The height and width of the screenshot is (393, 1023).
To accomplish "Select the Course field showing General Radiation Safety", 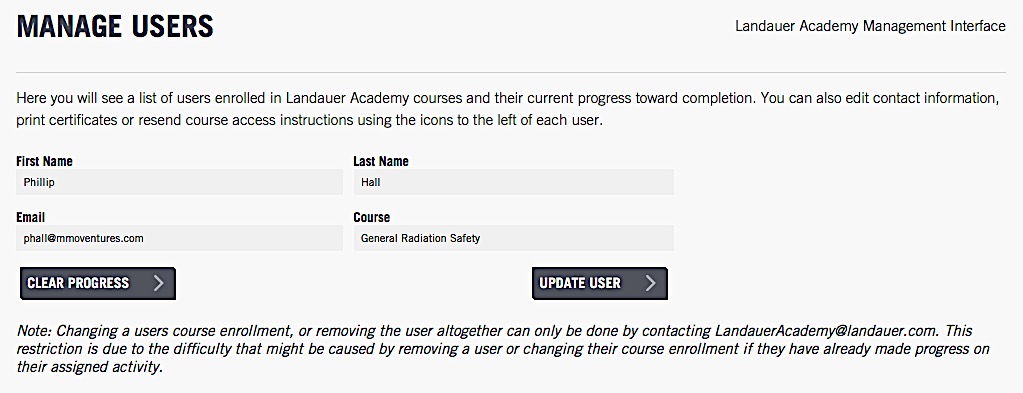I will [x=513, y=238].
